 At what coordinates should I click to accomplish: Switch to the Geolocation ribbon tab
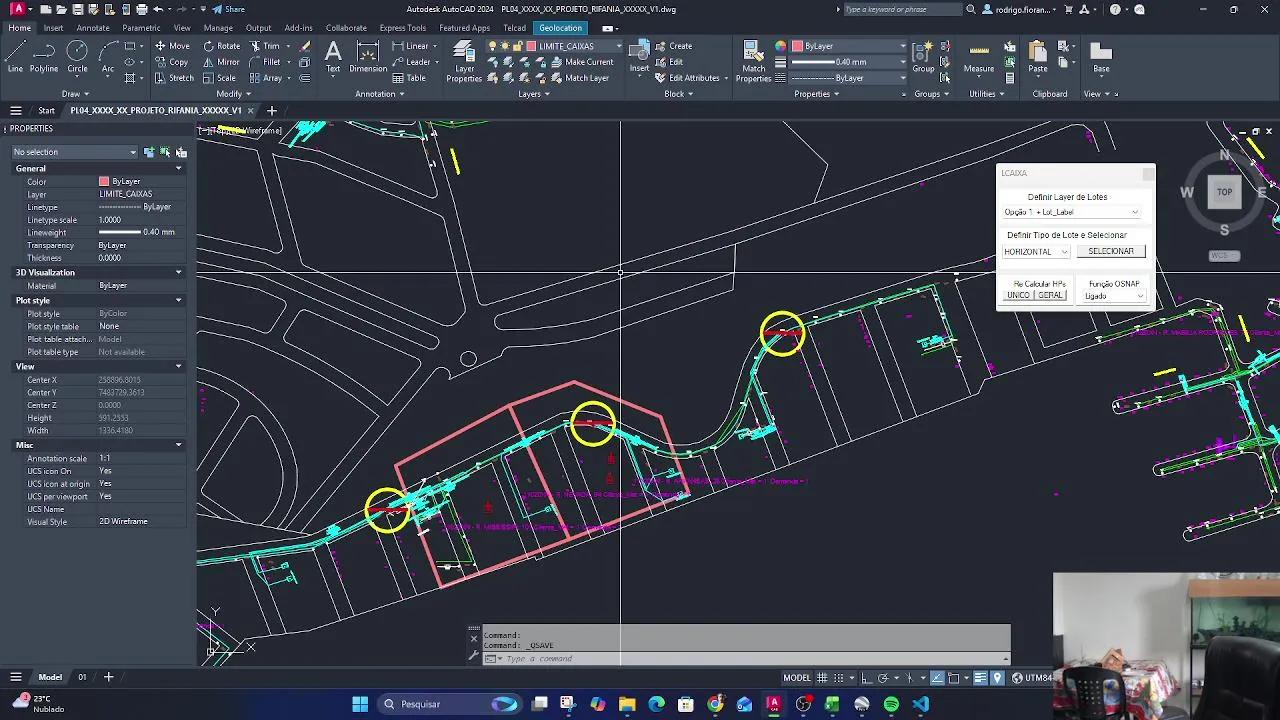coord(560,28)
